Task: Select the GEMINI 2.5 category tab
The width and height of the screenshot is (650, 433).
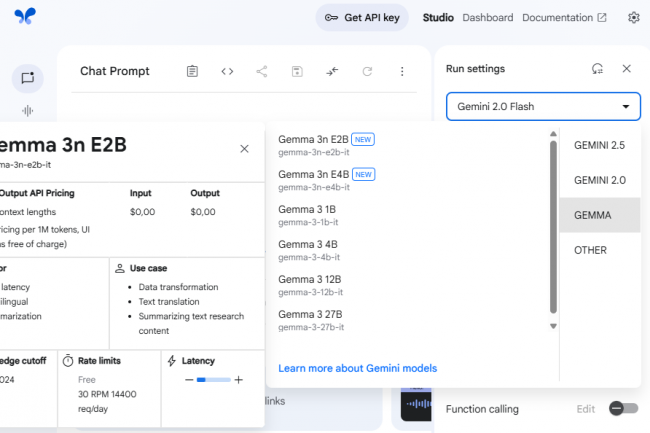Action: (x=599, y=145)
